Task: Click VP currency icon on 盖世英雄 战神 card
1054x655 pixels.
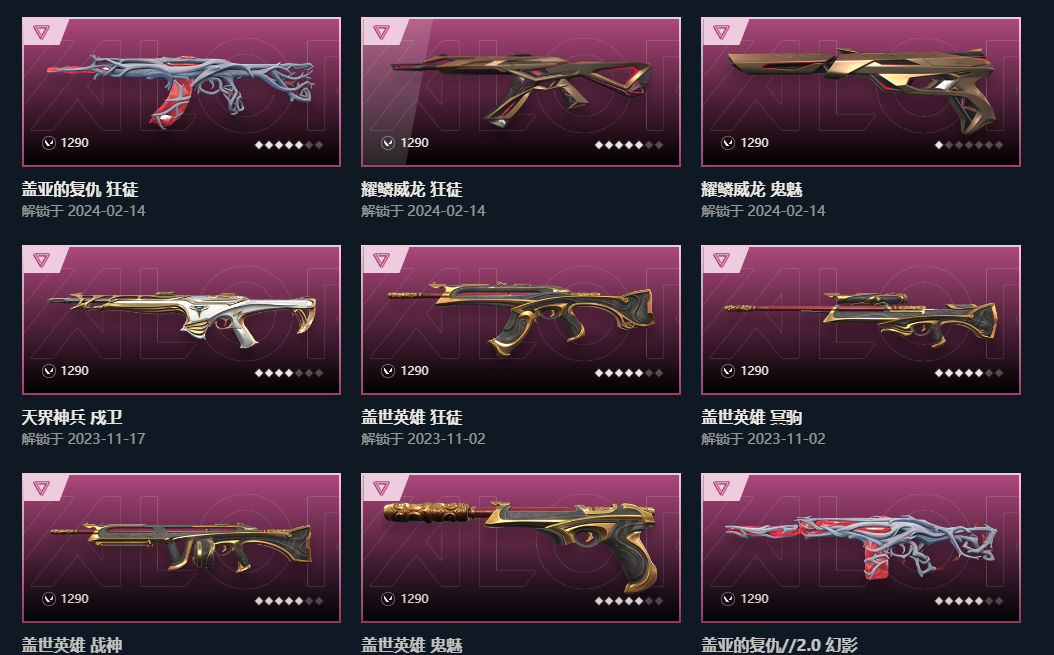Action: (48, 599)
